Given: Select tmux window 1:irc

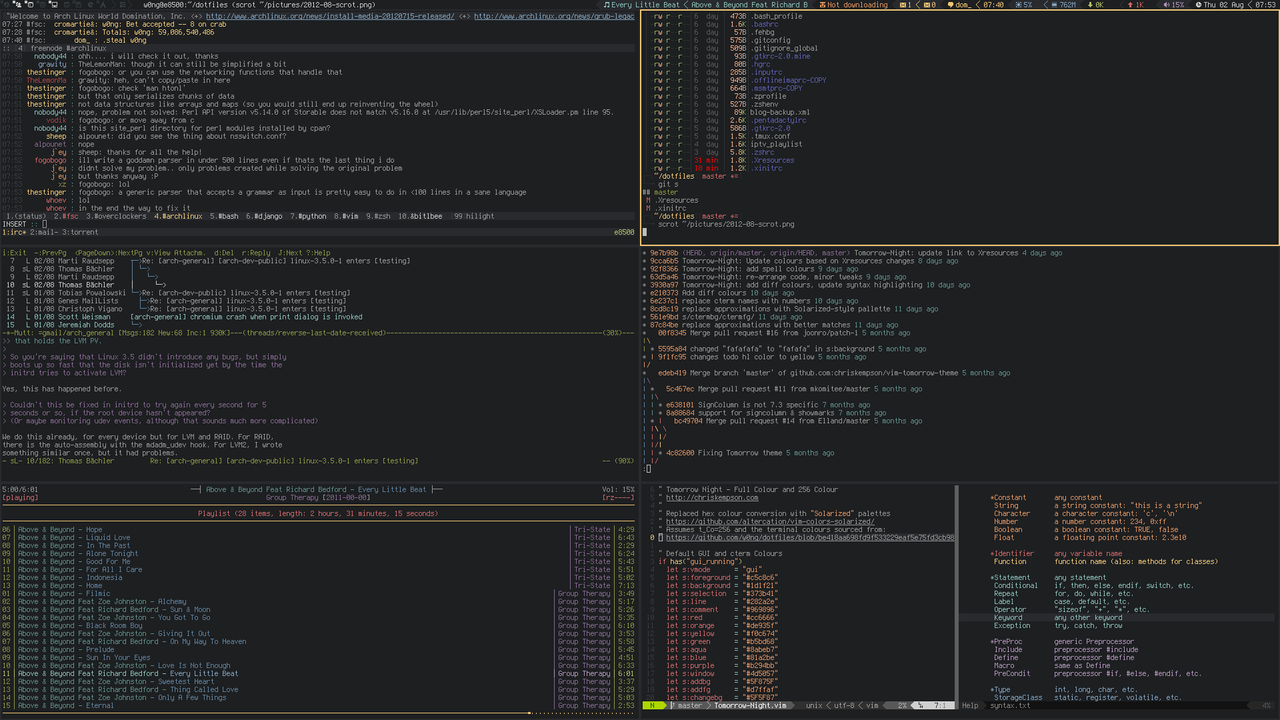Looking at the screenshot, I should (x=14, y=232).
